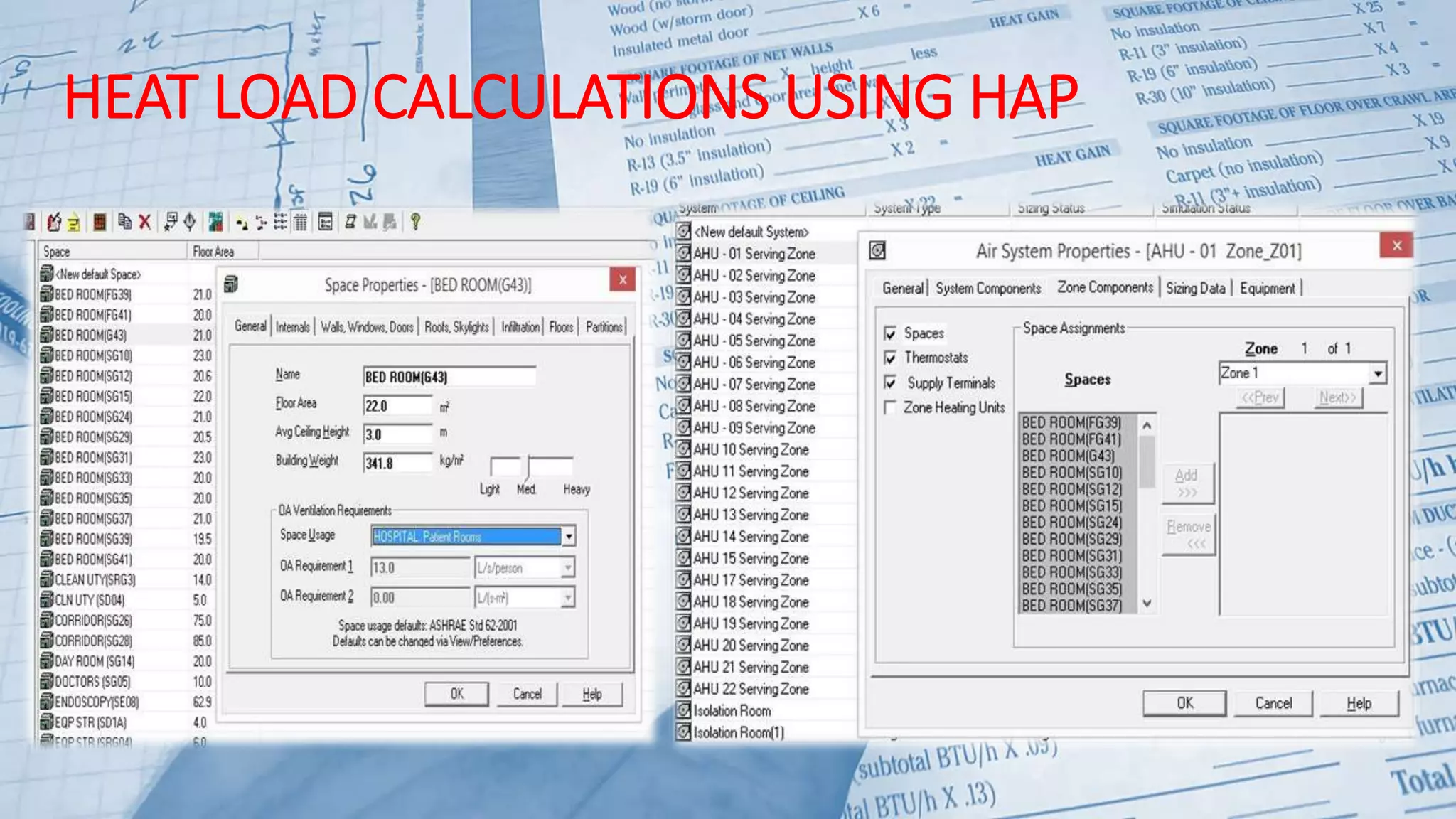Click the green weather data toolbar icon
The height and width of the screenshot is (819, 1456).
(x=216, y=223)
